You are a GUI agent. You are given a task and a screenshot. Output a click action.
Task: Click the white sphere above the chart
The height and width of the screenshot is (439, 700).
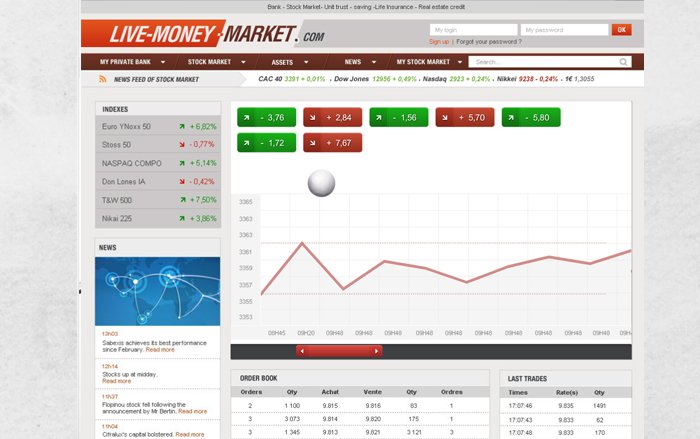click(322, 183)
